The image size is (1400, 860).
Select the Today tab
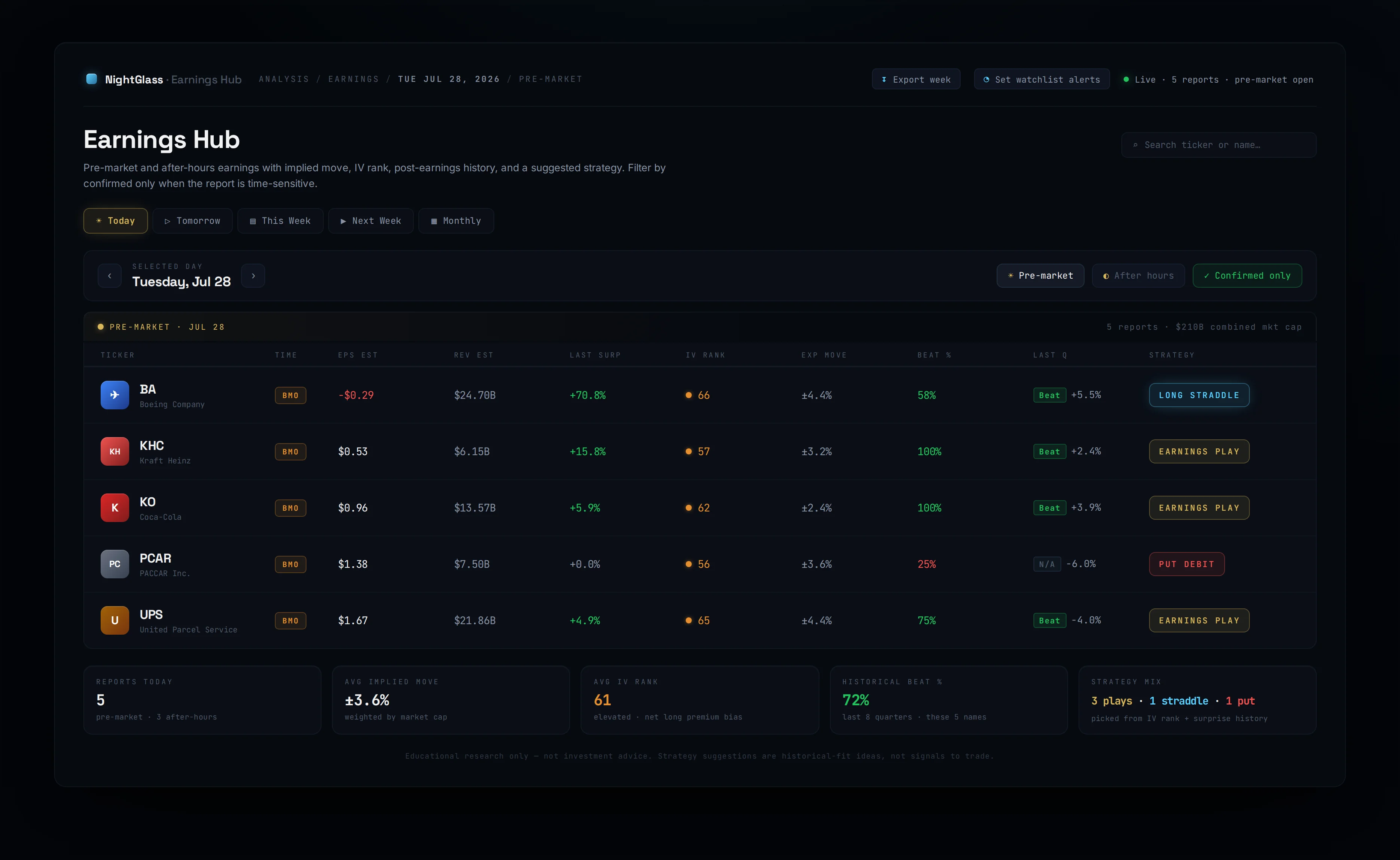point(115,221)
